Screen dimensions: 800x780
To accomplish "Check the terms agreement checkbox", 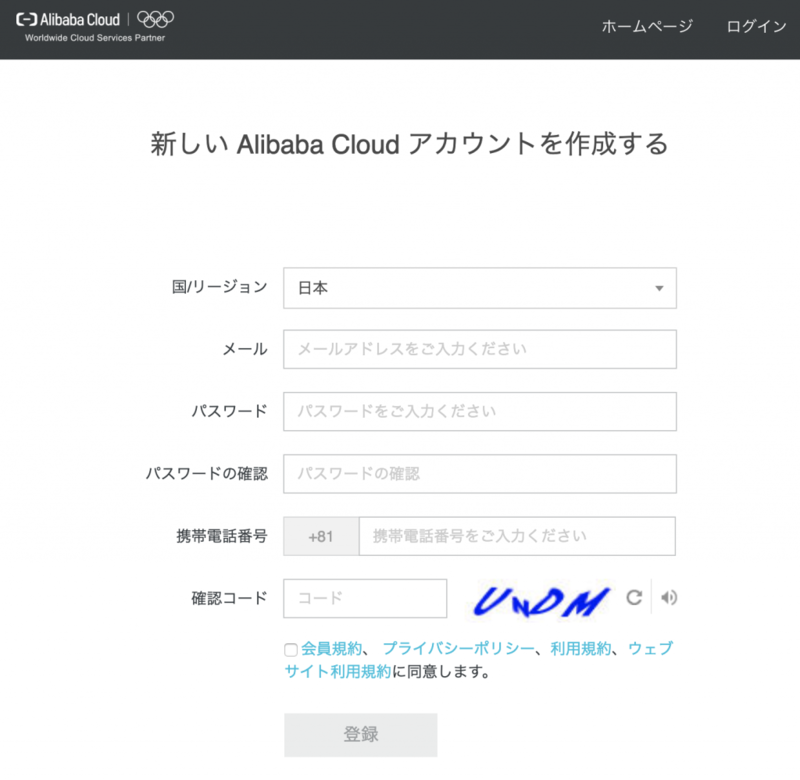I will tap(291, 649).
